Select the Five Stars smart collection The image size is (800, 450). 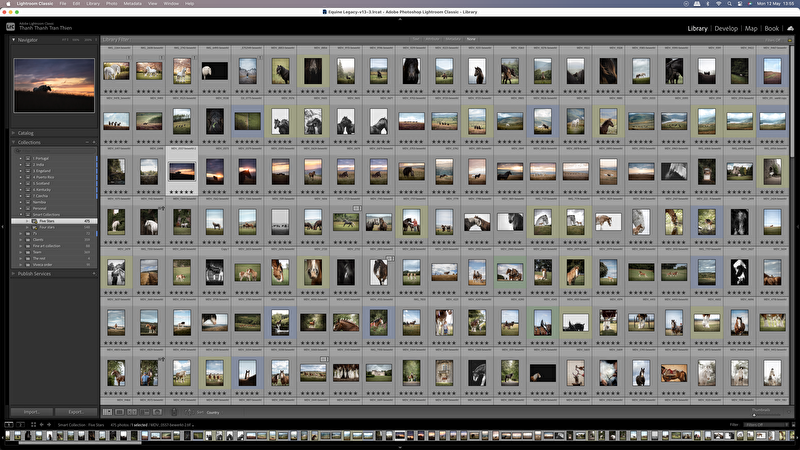[x=47, y=220]
